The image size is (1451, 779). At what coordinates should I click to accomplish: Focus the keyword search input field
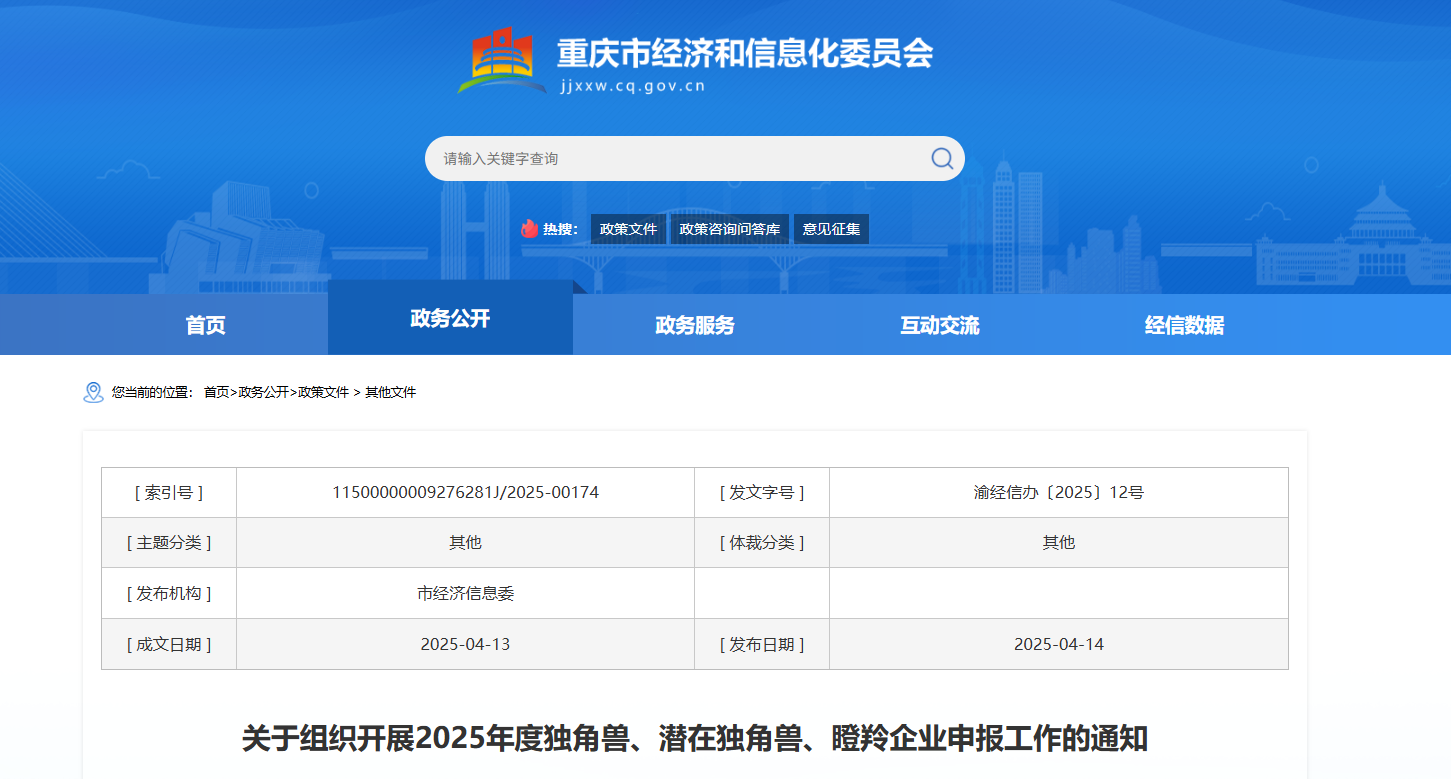680,159
